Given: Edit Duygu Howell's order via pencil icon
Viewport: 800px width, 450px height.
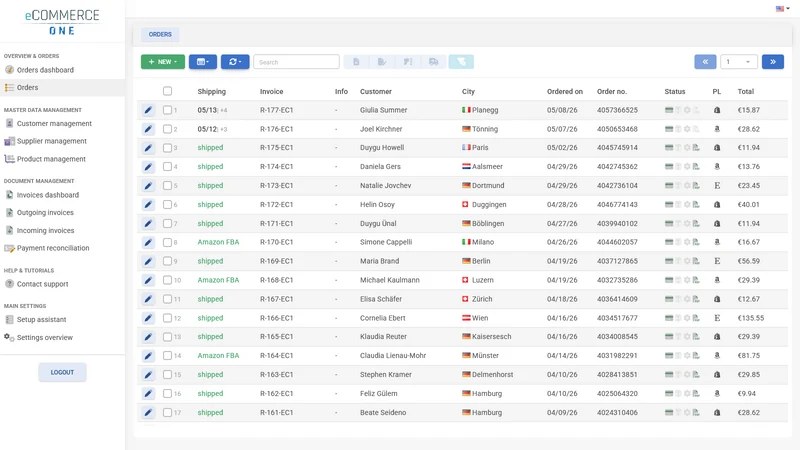Looking at the screenshot, I should 148,148.
